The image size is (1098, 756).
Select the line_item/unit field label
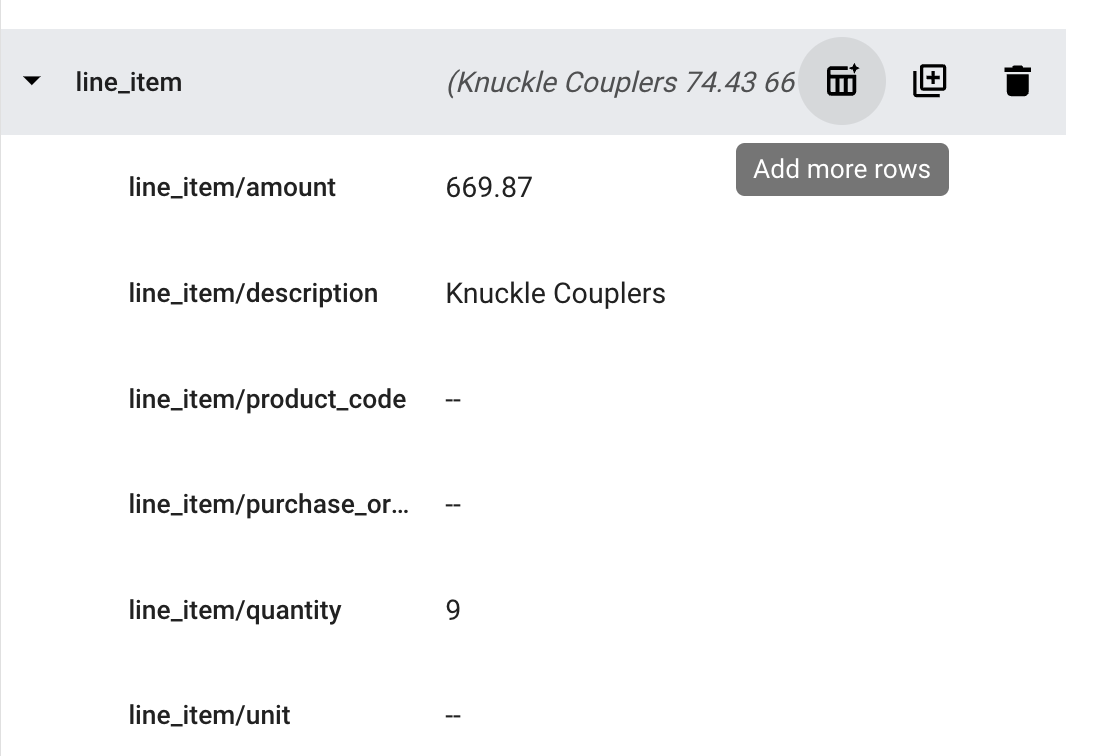pyautogui.click(x=209, y=715)
